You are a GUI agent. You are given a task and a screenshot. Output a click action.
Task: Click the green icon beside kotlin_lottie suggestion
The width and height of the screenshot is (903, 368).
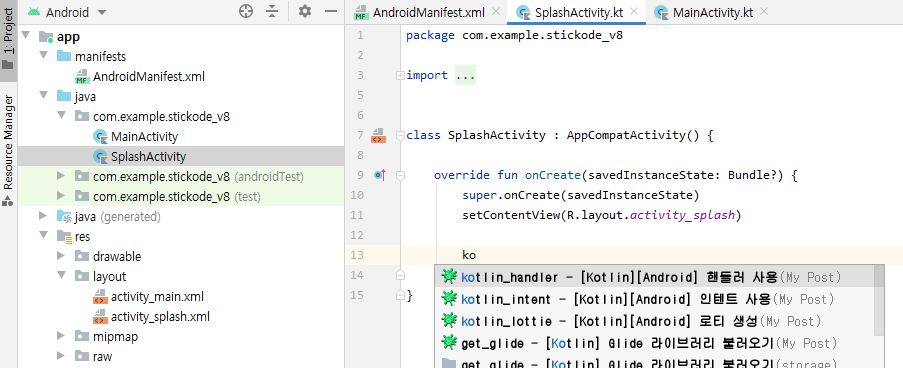click(449, 321)
